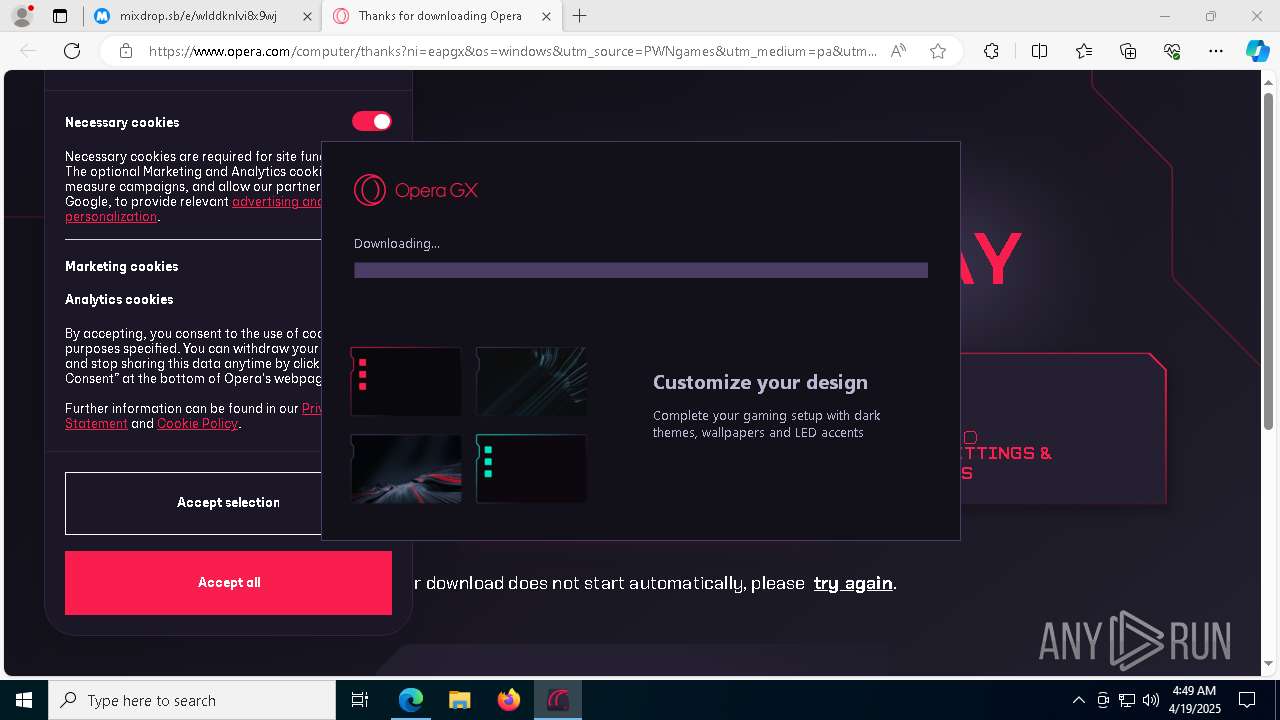This screenshot has height=720, width=1280.
Task: Select the Analytics cookies heading
Action: click(119, 299)
